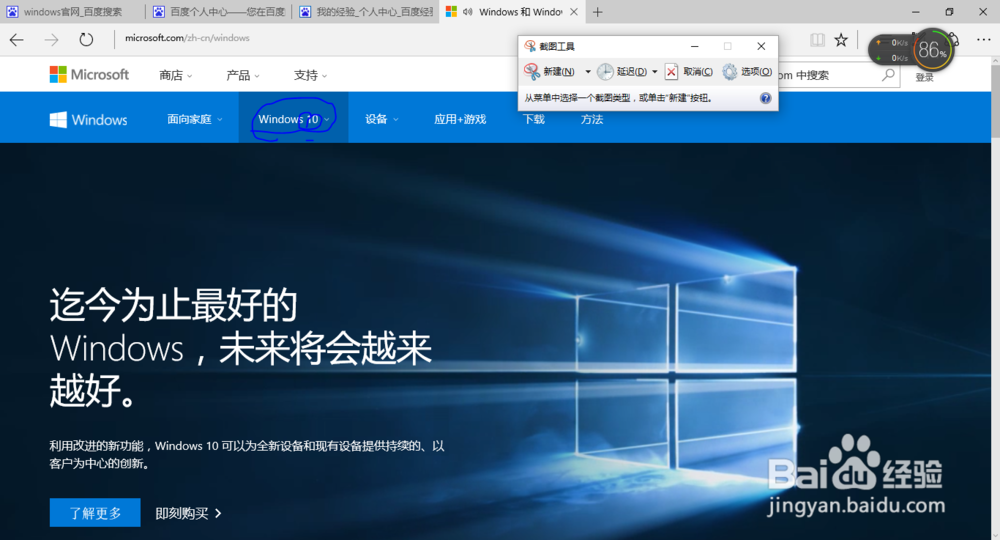Expand the 商店 menu

tap(175, 75)
